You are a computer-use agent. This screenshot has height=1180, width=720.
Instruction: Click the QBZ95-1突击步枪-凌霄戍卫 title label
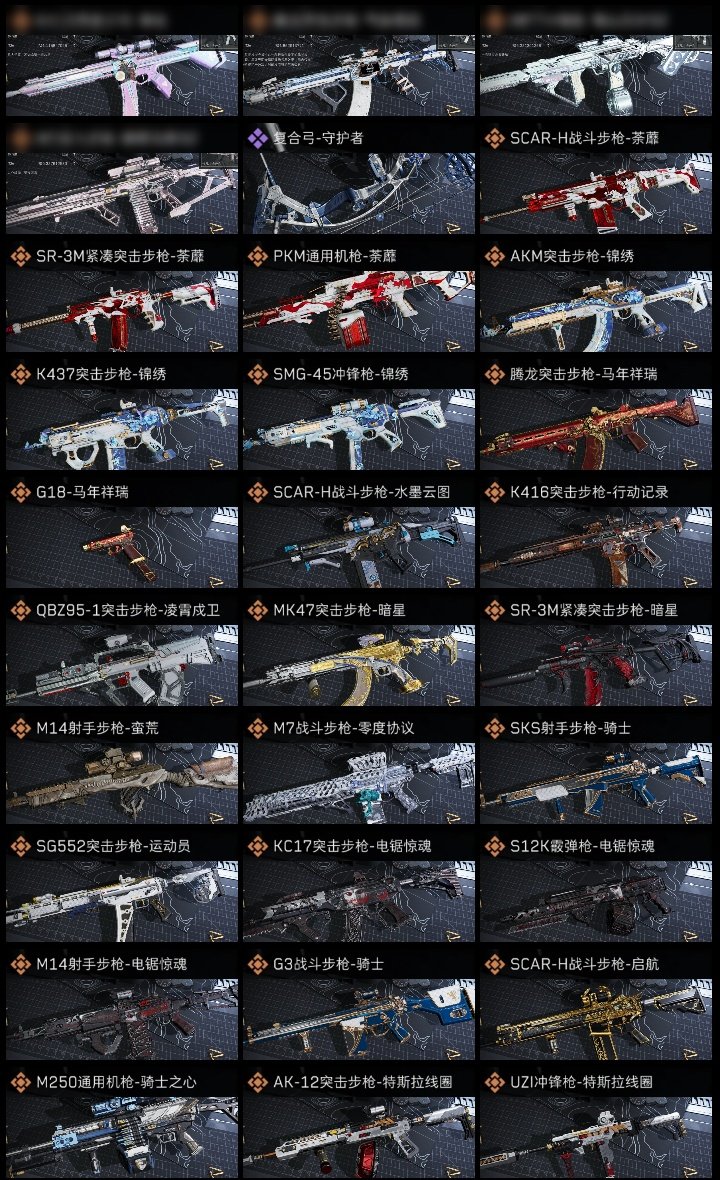[x=128, y=610]
